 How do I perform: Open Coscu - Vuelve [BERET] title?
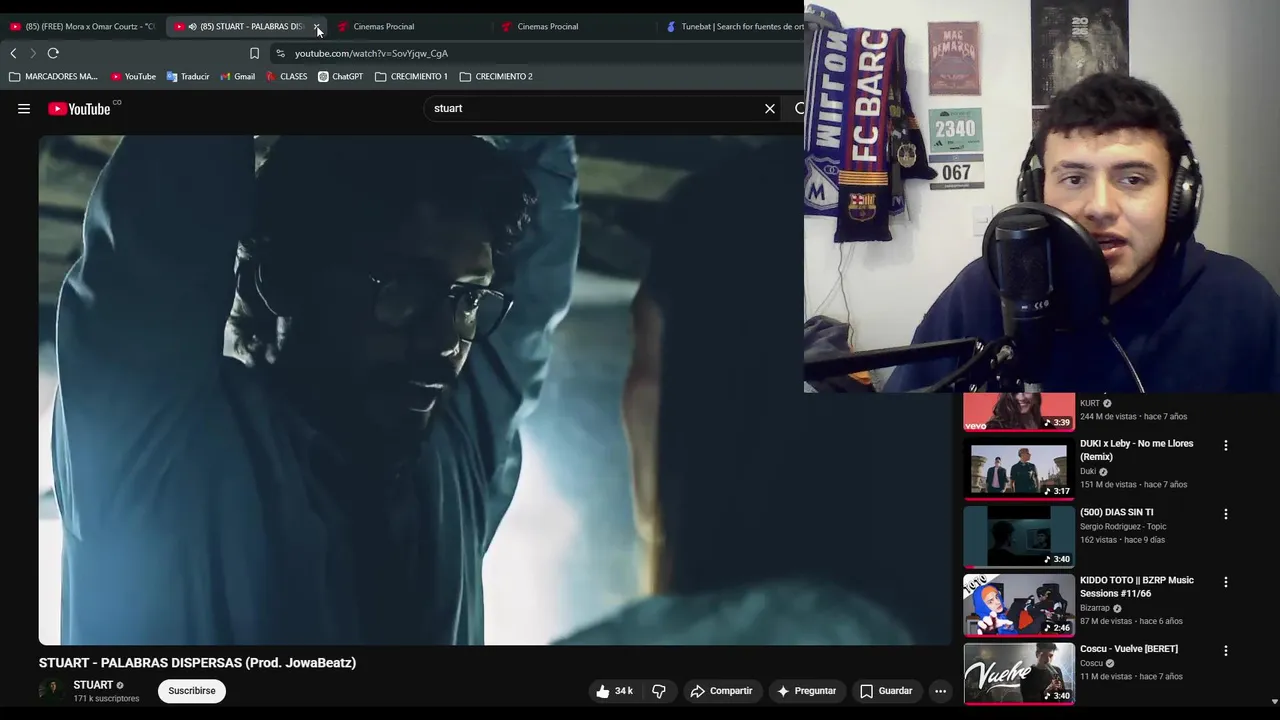click(1129, 649)
